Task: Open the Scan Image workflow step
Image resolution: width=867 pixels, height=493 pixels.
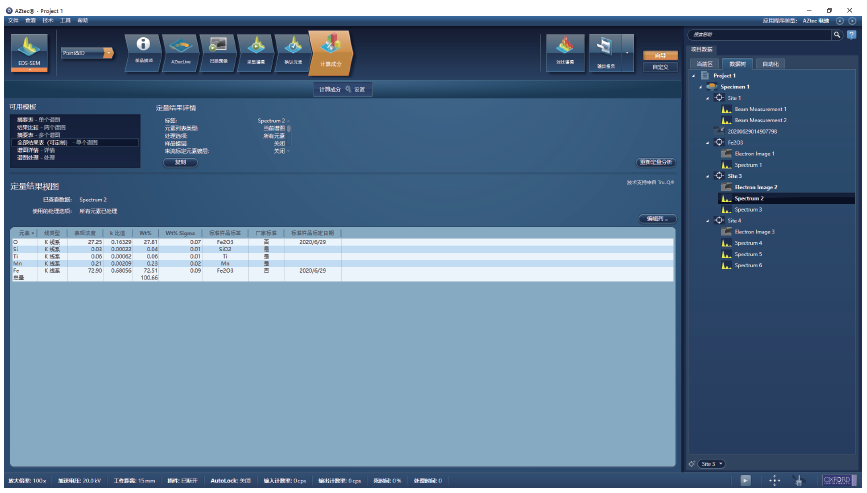Action: click(x=218, y=48)
